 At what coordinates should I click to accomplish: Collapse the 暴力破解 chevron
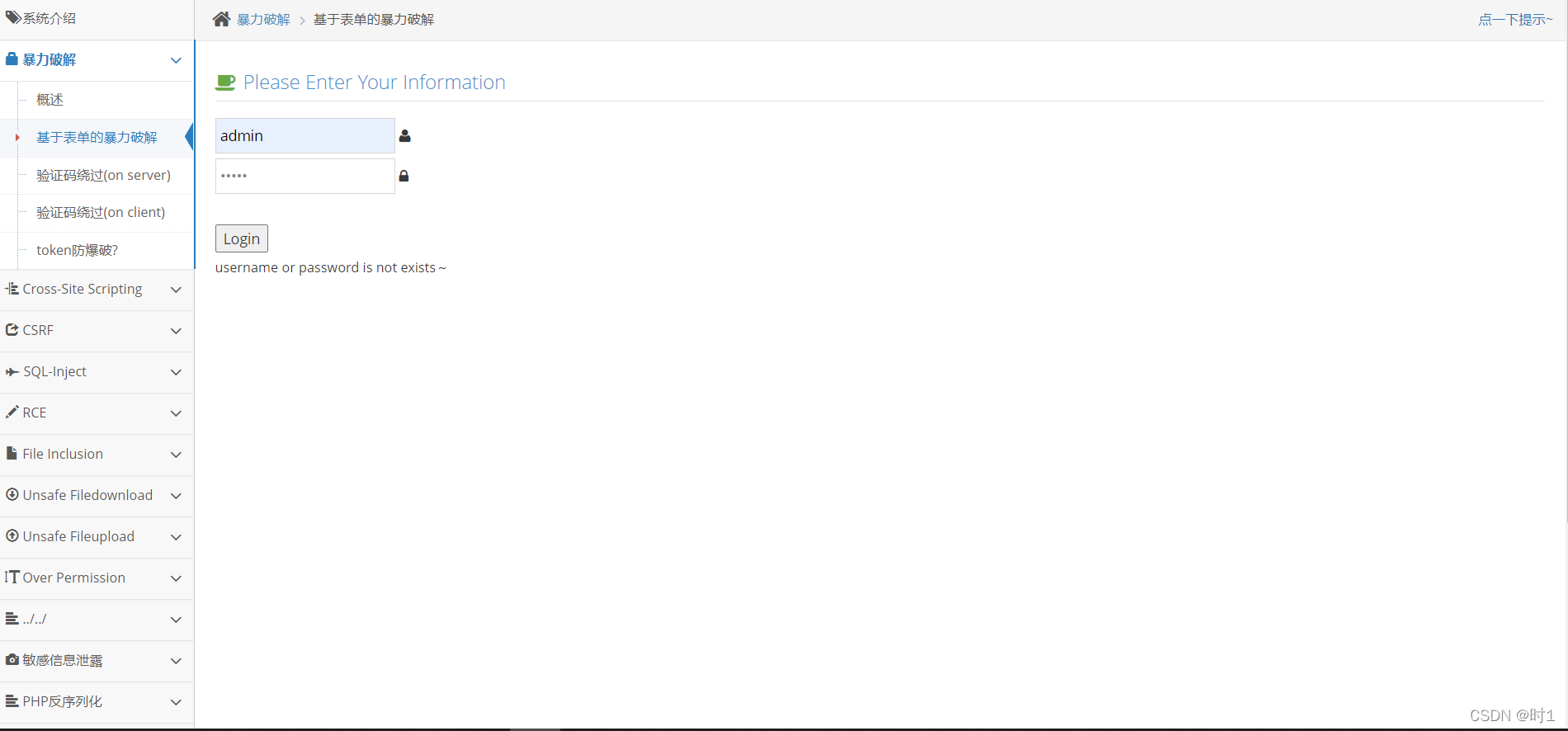tap(176, 60)
